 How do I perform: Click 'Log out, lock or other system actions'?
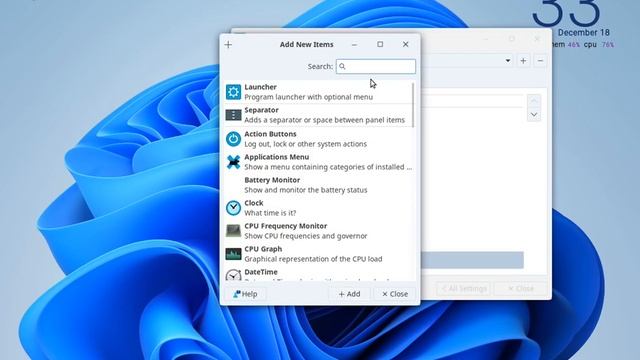305,144
